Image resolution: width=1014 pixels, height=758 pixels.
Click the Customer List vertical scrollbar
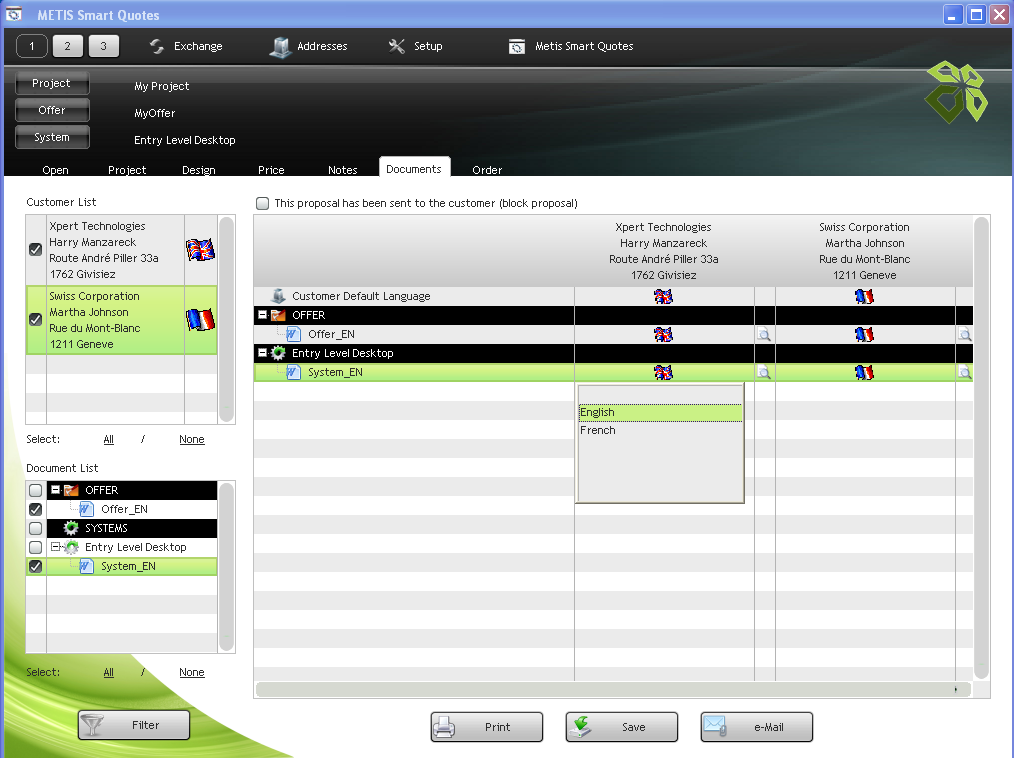point(226,319)
